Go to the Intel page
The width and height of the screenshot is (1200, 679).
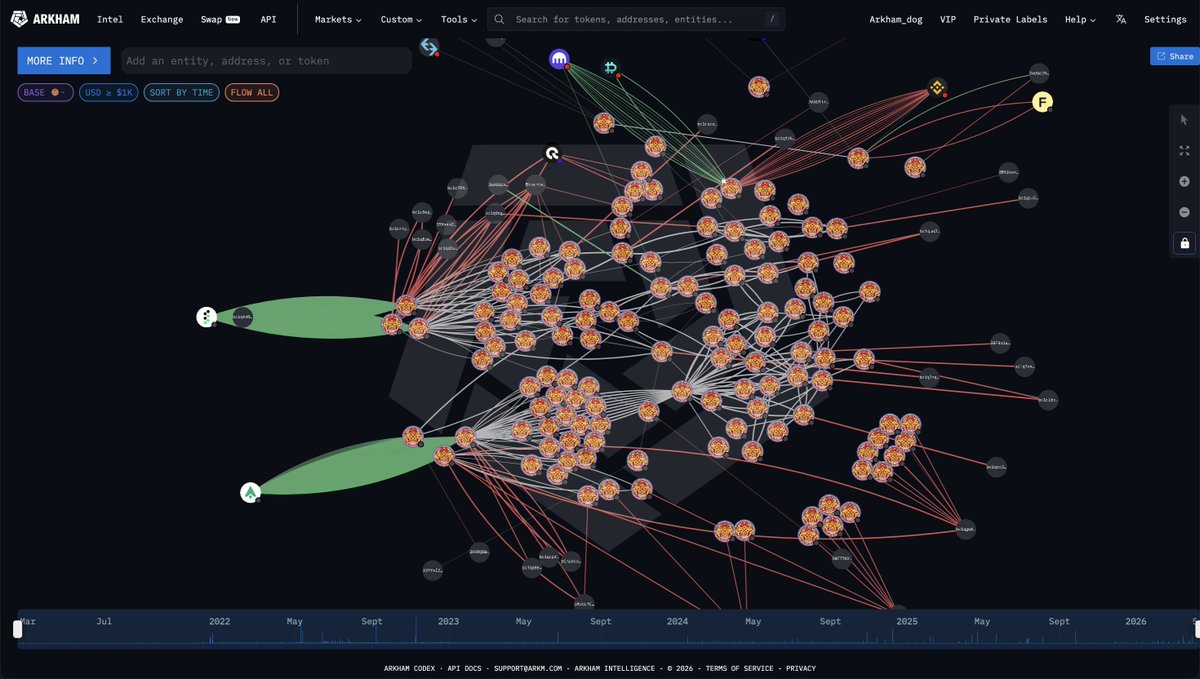[x=110, y=19]
